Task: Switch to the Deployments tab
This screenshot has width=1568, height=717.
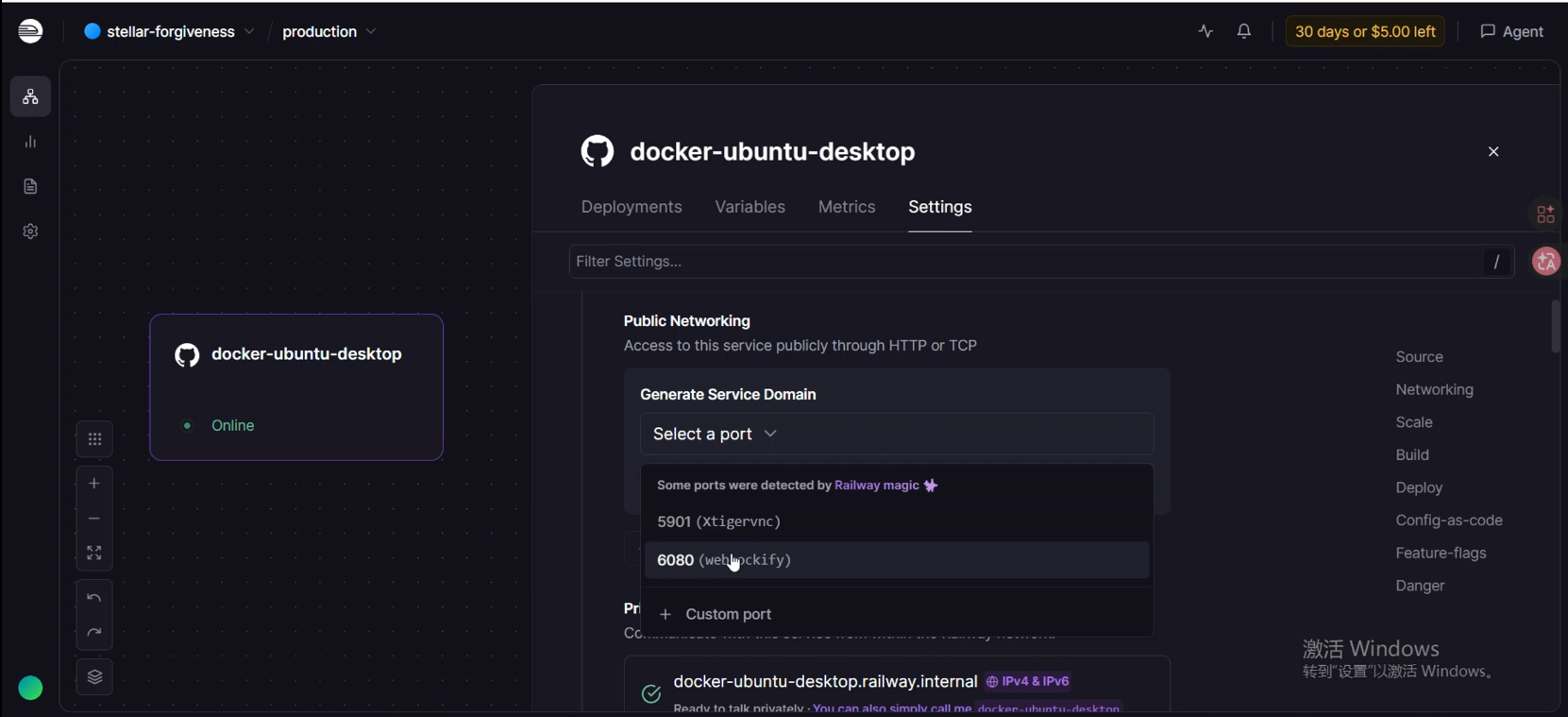Action: [632, 207]
